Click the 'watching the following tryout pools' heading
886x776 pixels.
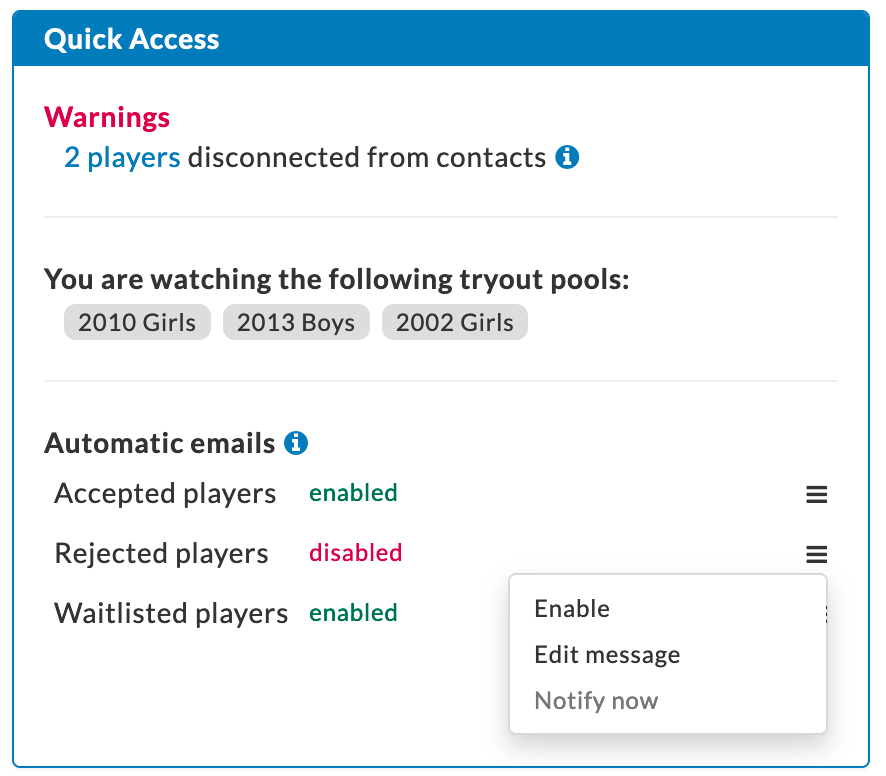click(x=337, y=279)
